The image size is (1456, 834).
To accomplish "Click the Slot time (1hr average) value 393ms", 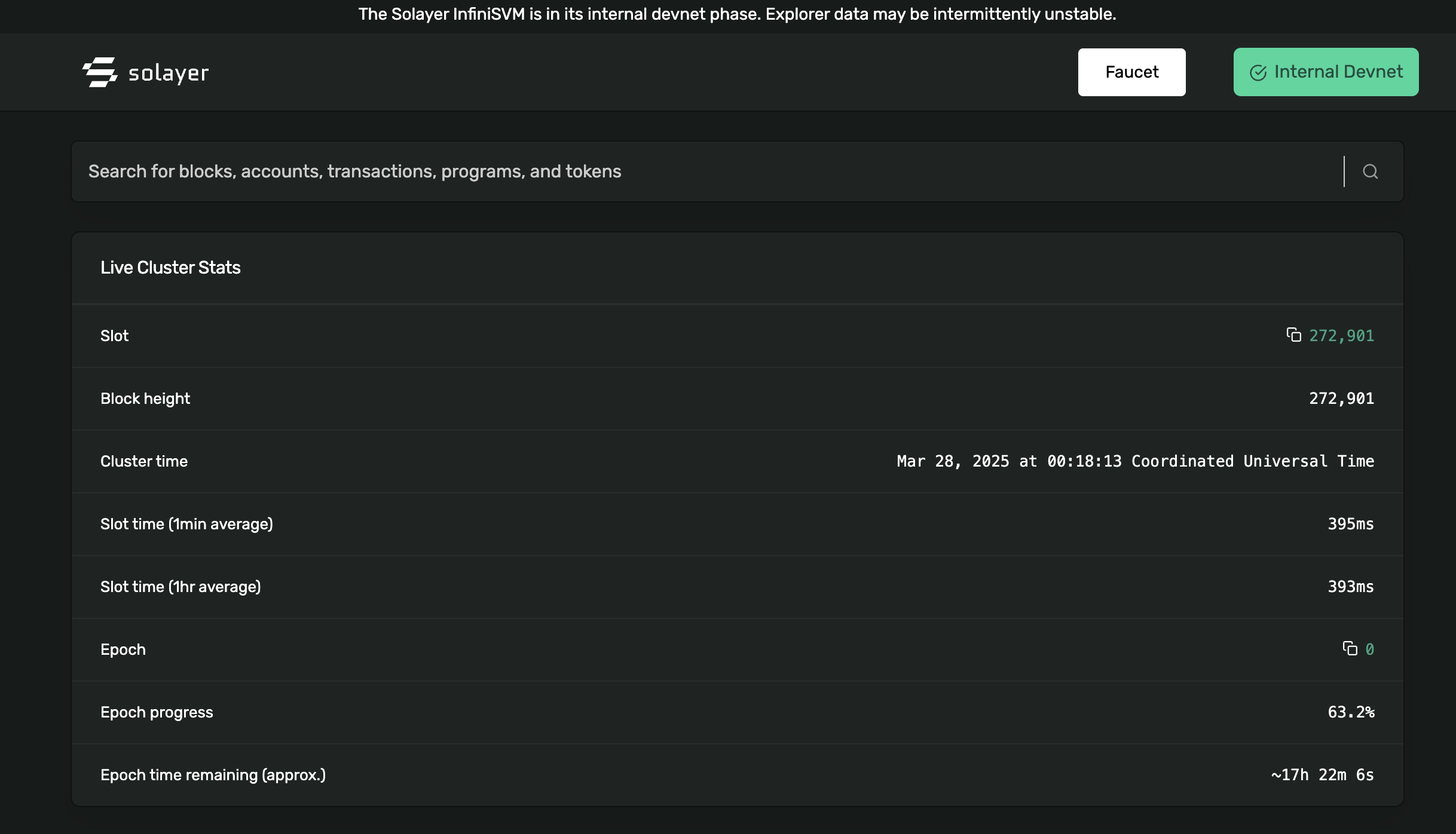I will [x=1350, y=587].
